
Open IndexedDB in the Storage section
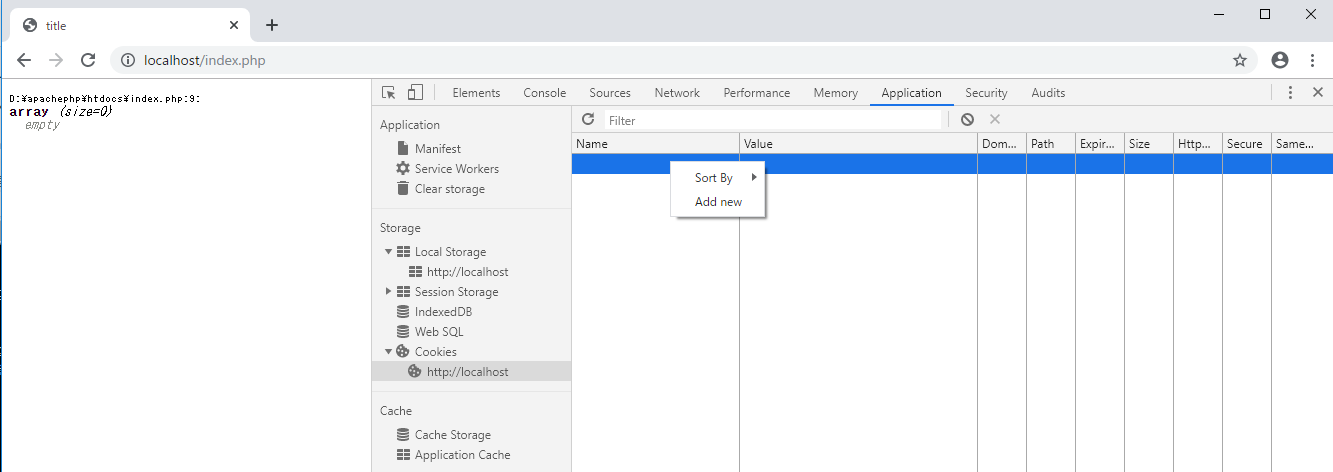443,312
